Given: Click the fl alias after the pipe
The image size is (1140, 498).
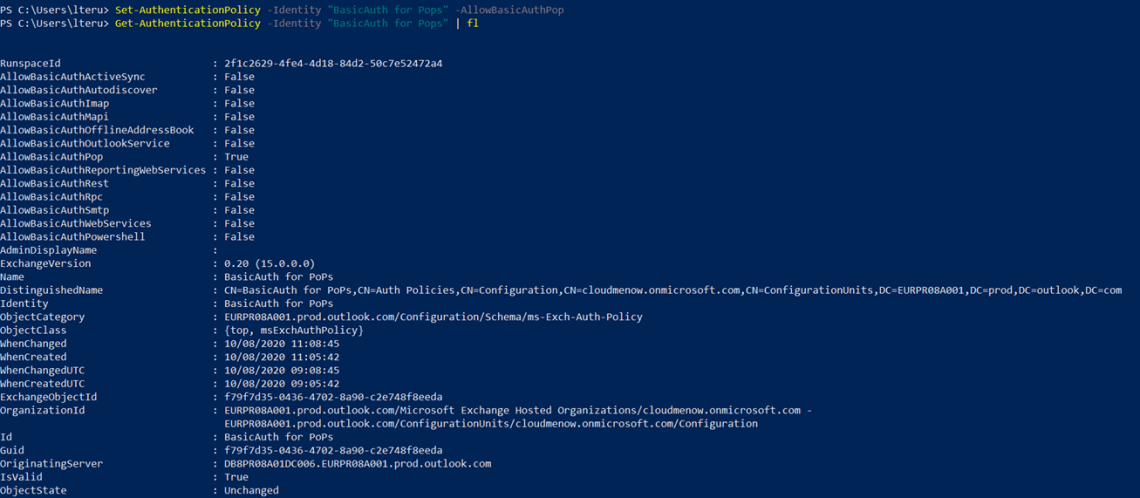Looking at the screenshot, I should coord(474,22).
